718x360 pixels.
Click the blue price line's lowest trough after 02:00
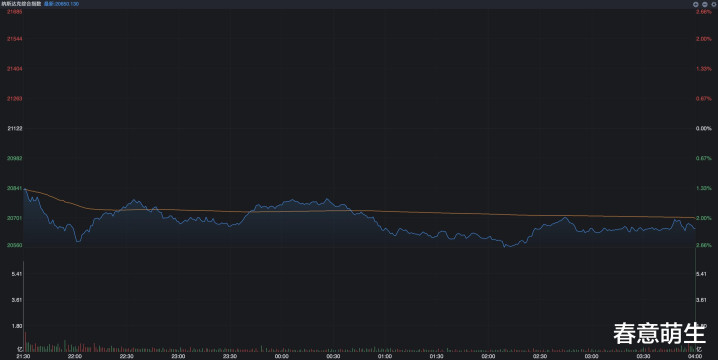[506, 246]
